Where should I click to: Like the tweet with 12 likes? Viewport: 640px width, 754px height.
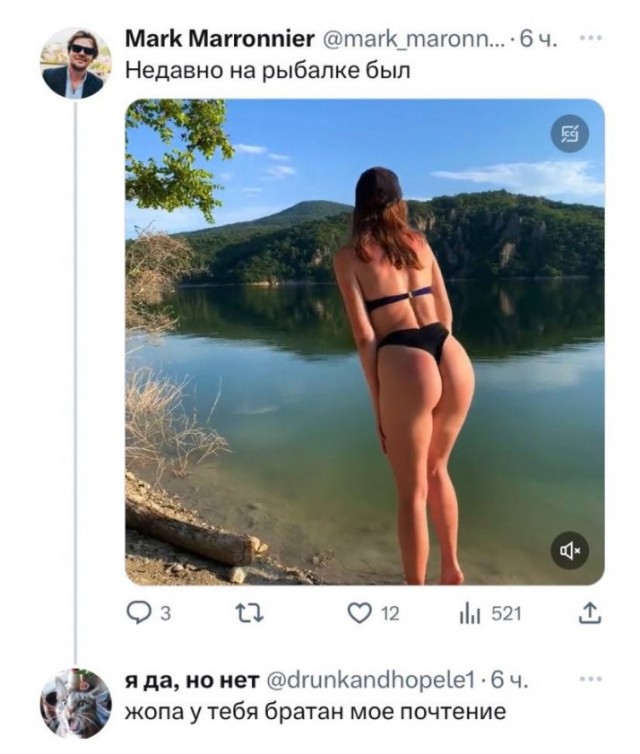[x=359, y=612]
